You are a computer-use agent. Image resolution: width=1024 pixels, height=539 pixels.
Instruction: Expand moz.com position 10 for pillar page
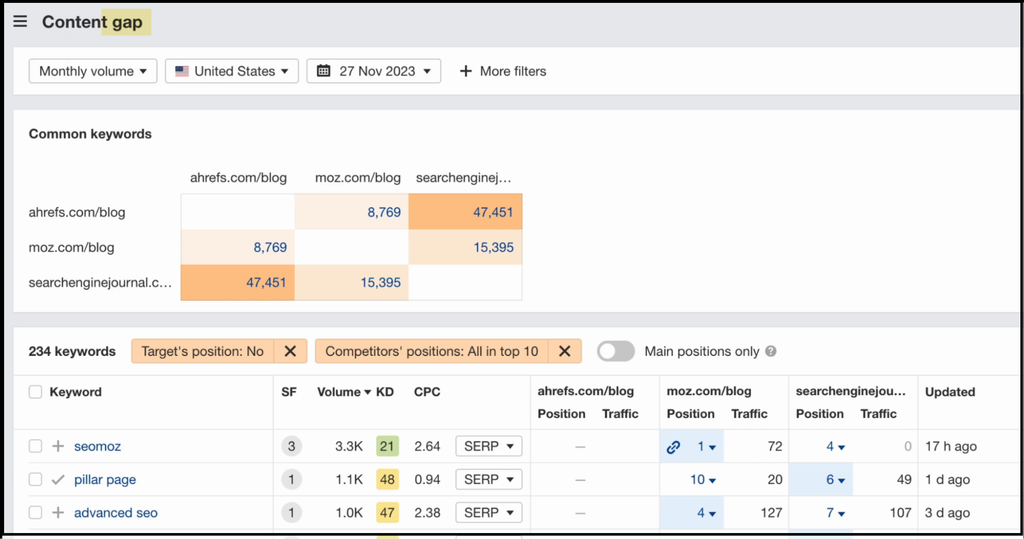click(x=703, y=480)
